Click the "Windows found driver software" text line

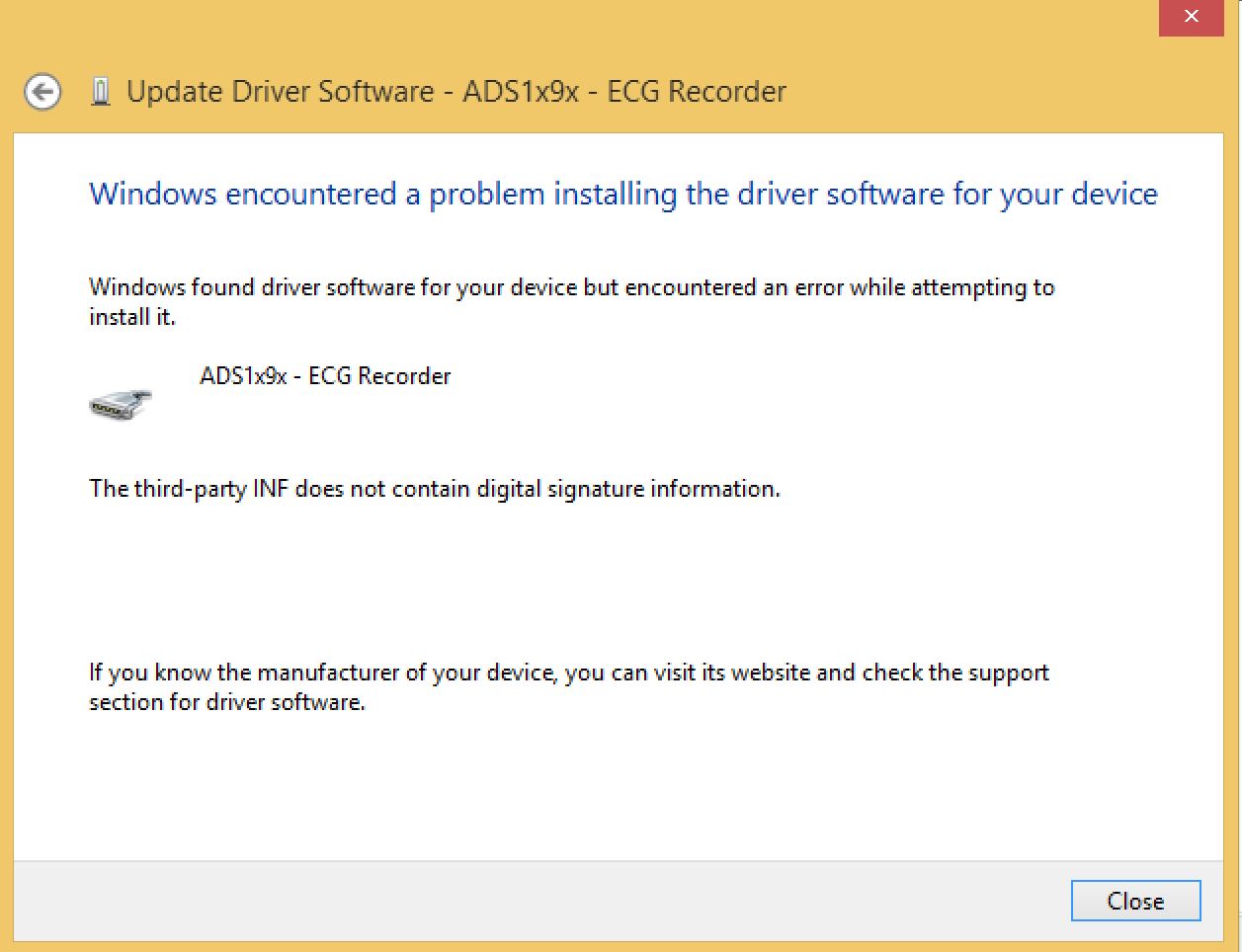coord(571,287)
